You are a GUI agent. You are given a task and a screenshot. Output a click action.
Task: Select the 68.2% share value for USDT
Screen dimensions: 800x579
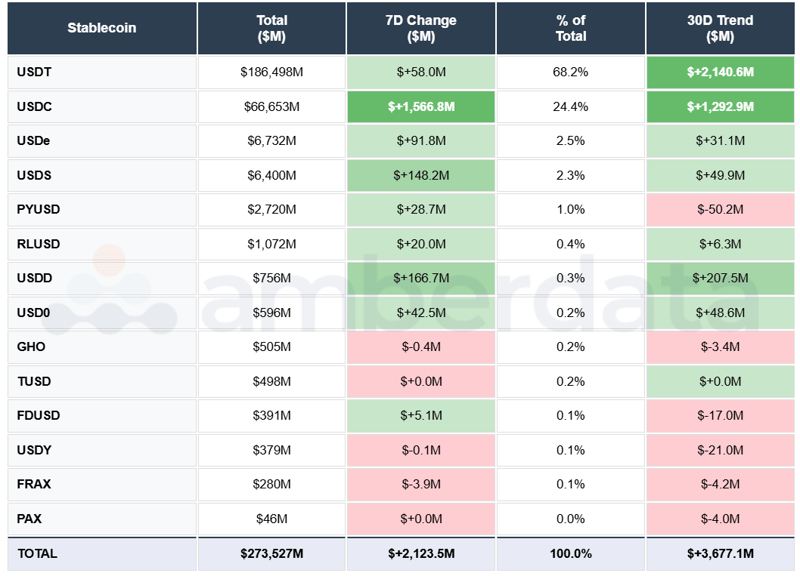[570, 72]
